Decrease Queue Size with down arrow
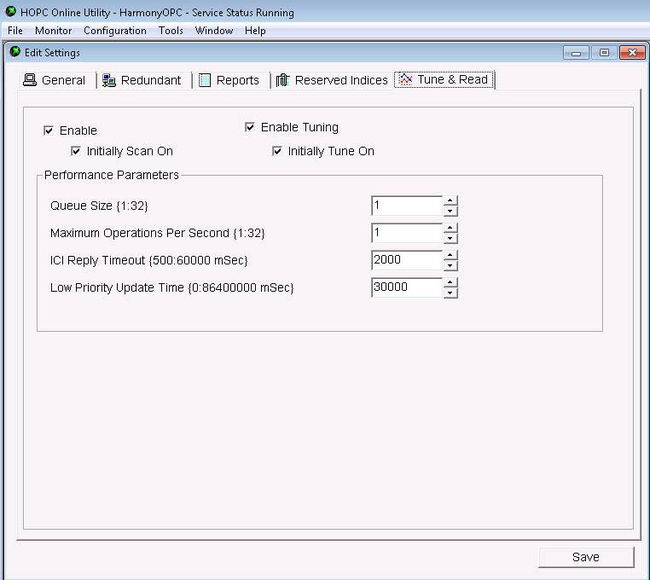The height and width of the screenshot is (580, 650). (x=450, y=211)
